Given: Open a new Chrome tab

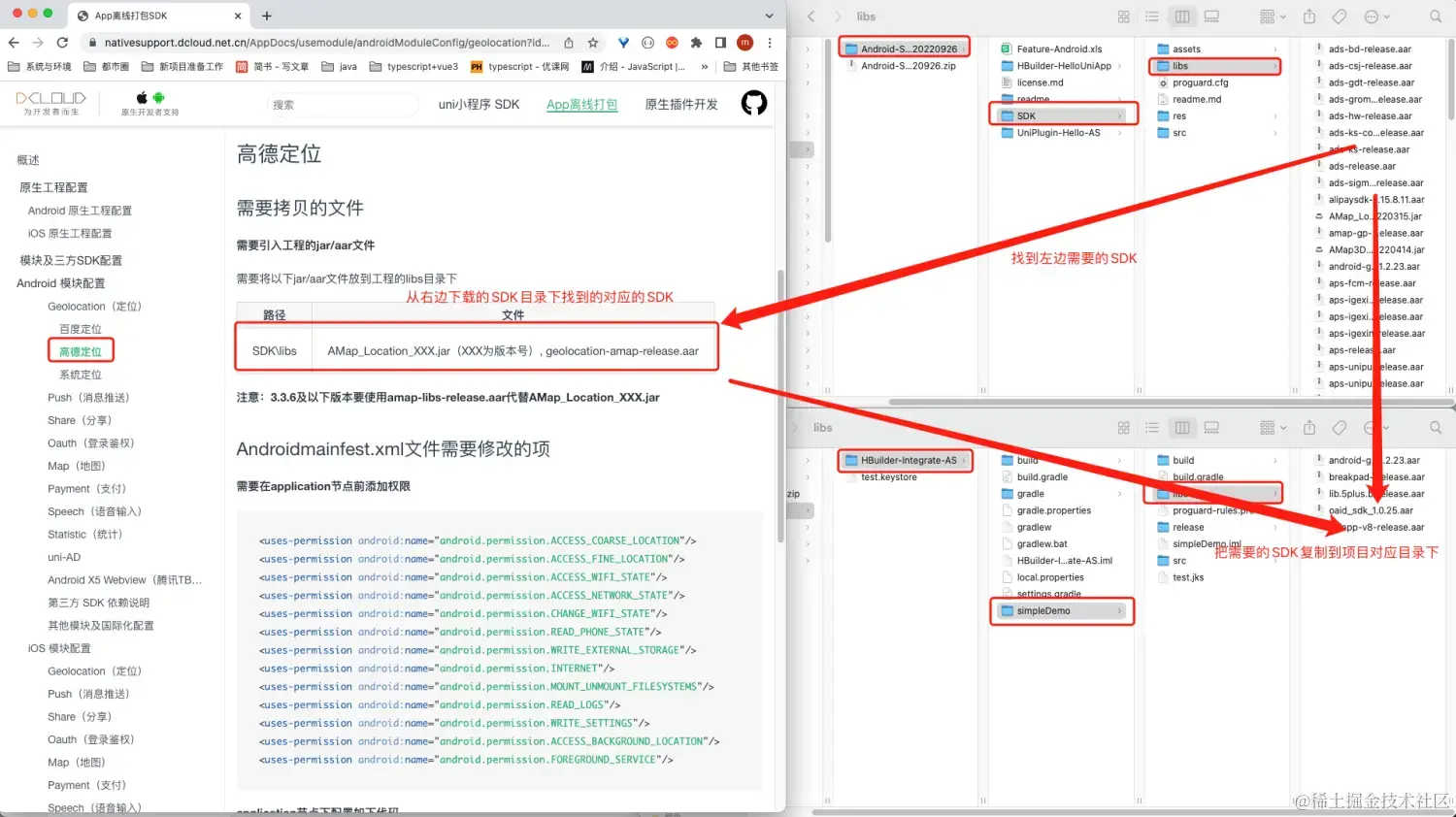Looking at the screenshot, I should tap(267, 16).
